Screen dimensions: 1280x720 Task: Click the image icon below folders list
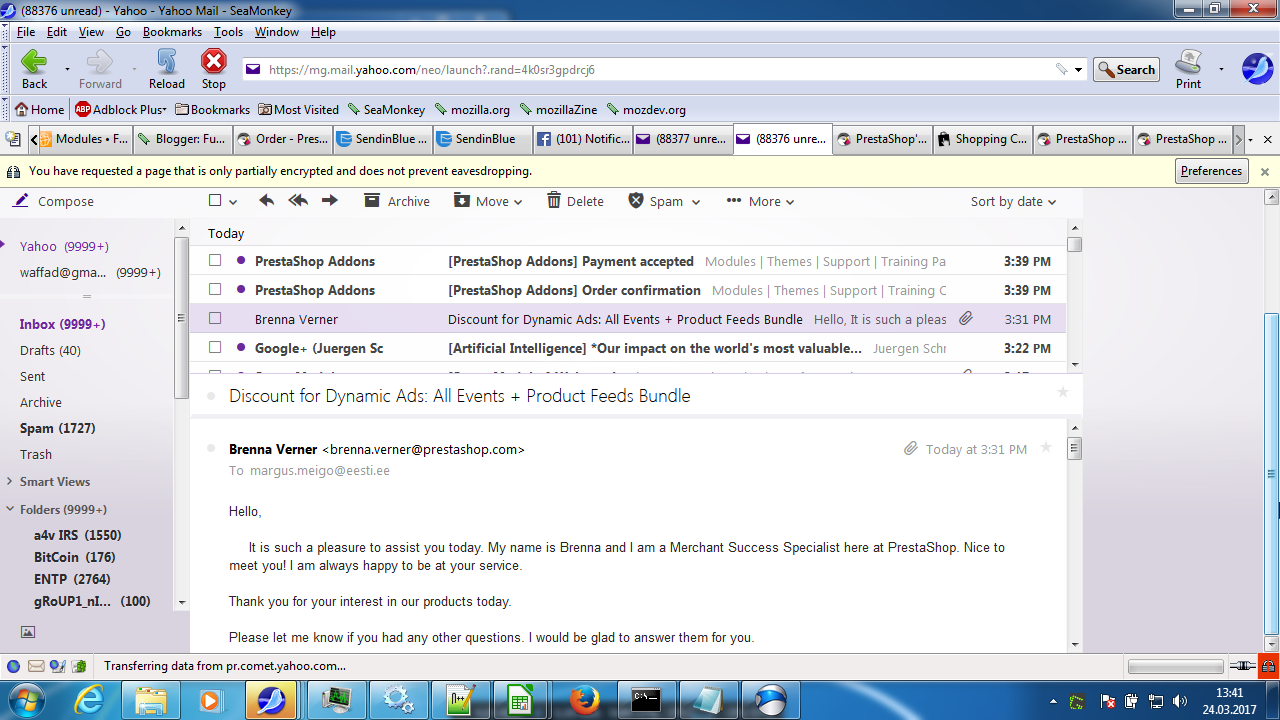(28, 631)
